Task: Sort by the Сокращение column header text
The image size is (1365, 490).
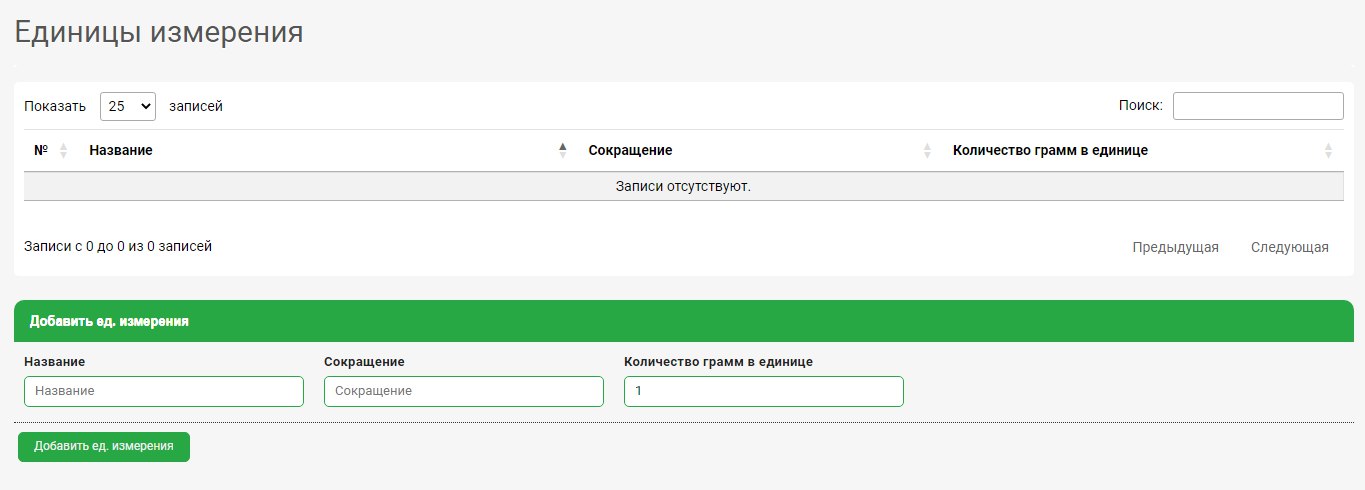Action: click(630, 151)
